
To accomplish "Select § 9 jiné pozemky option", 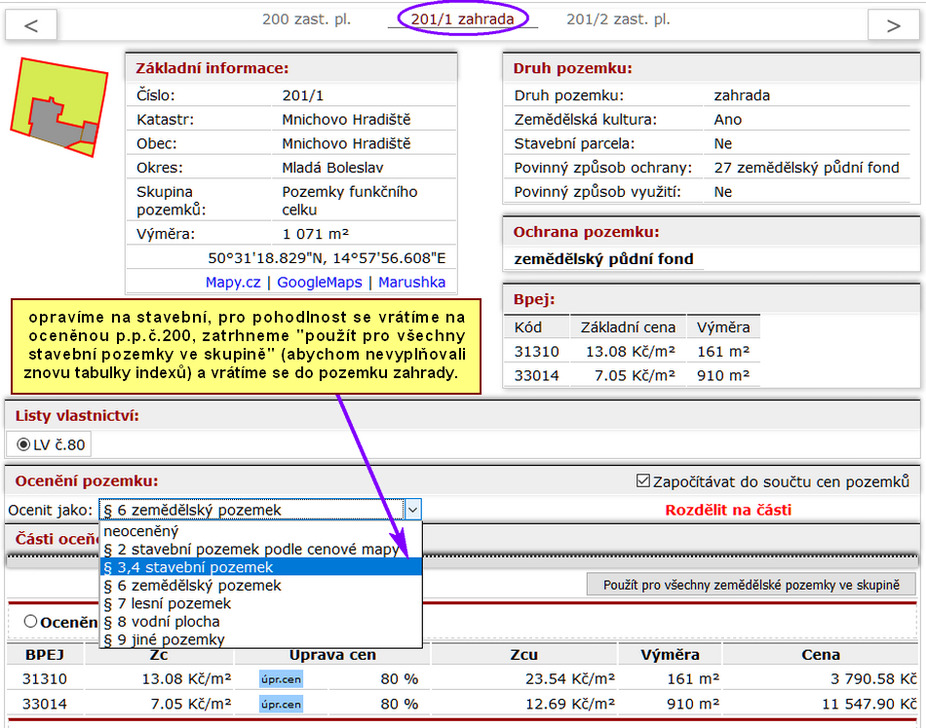I will 261,639.
